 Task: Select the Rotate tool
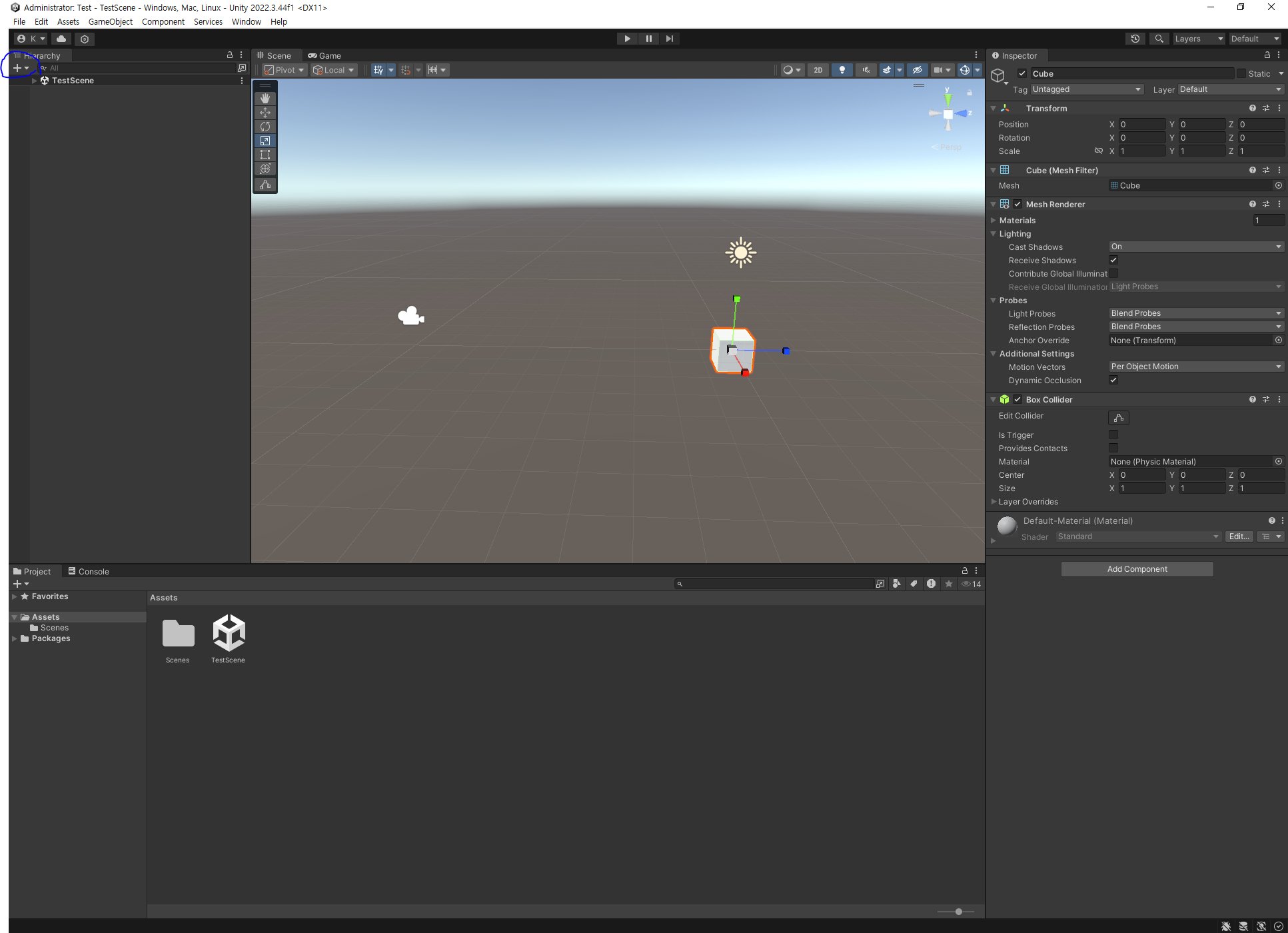265,127
